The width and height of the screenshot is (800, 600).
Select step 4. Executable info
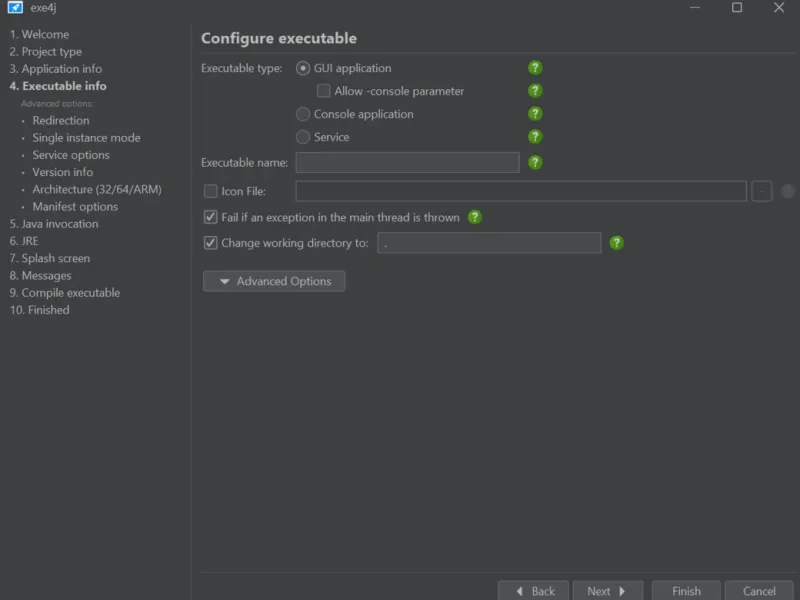coord(58,86)
